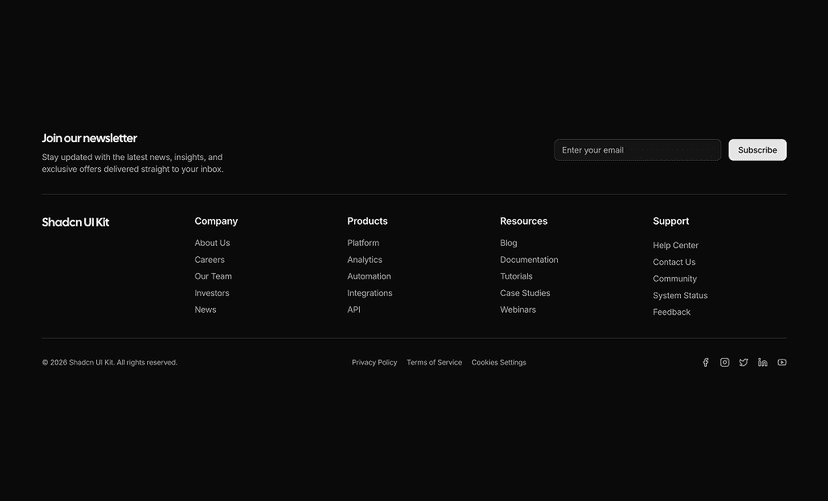View the API link
The image size is (828, 501).
354,310
